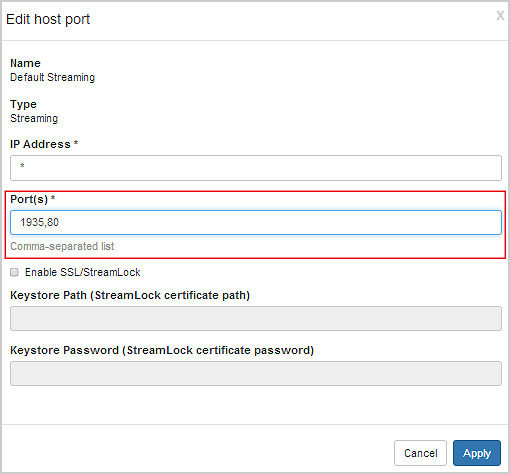Click the Enable SSL/StreamLock label text
This screenshot has height=474, width=510.
point(83,272)
